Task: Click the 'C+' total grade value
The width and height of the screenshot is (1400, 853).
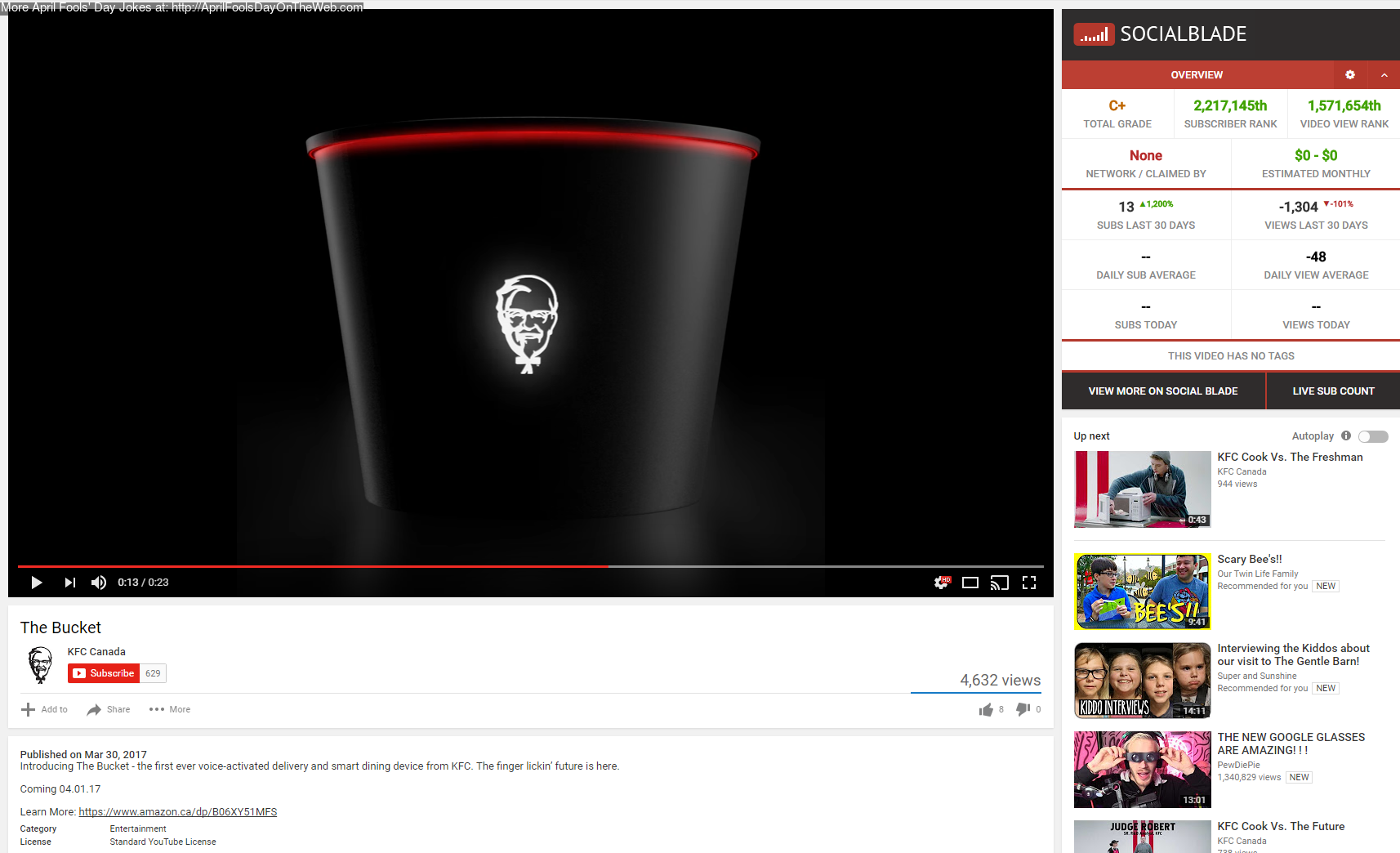Action: [x=1117, y=106]
